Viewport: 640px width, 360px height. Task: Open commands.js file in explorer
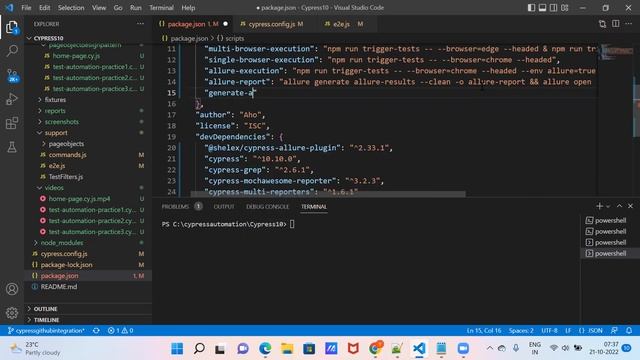pyautogui.click(x=67, y=155)
